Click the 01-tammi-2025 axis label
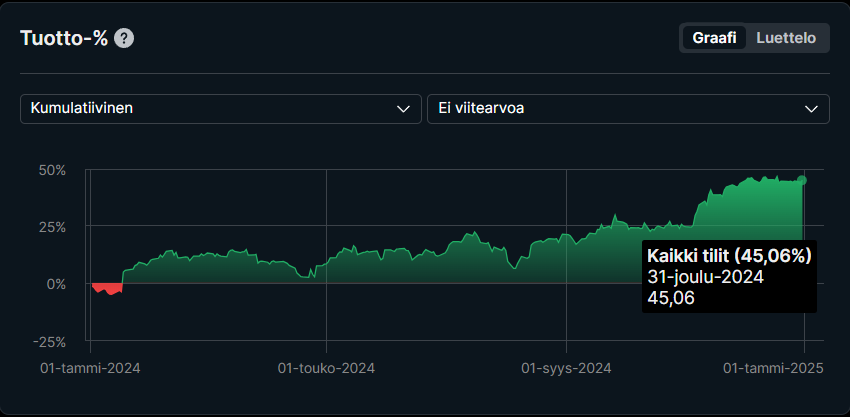This screenshot has height=417, width=850. point(773,369)
